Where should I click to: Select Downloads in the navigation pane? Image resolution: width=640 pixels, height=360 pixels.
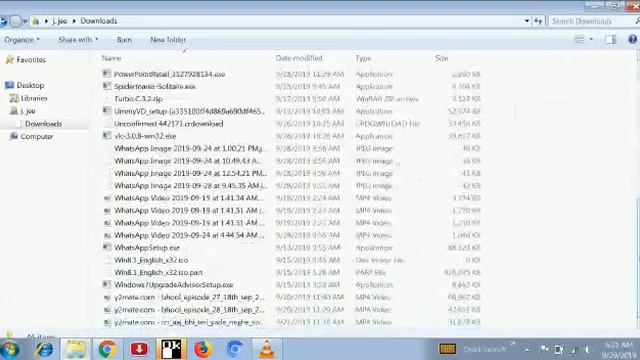click(x=43, y=124)
